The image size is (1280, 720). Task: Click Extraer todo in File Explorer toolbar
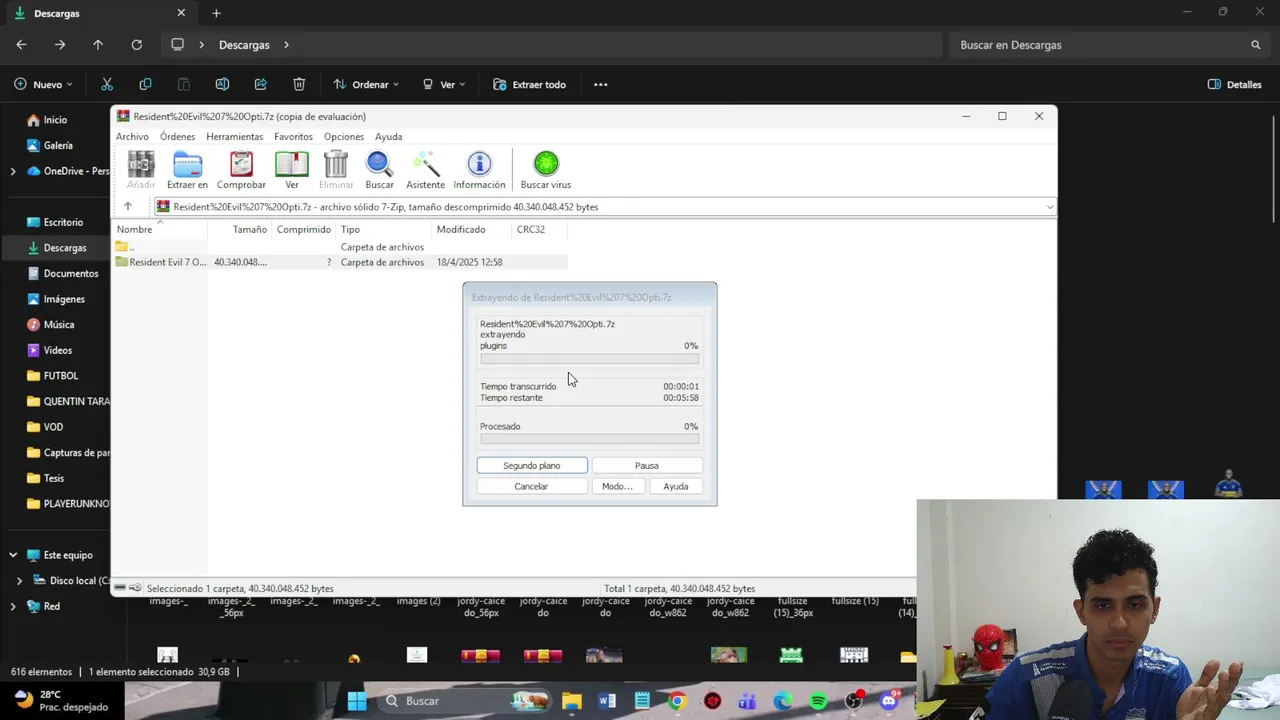point(529,85)
